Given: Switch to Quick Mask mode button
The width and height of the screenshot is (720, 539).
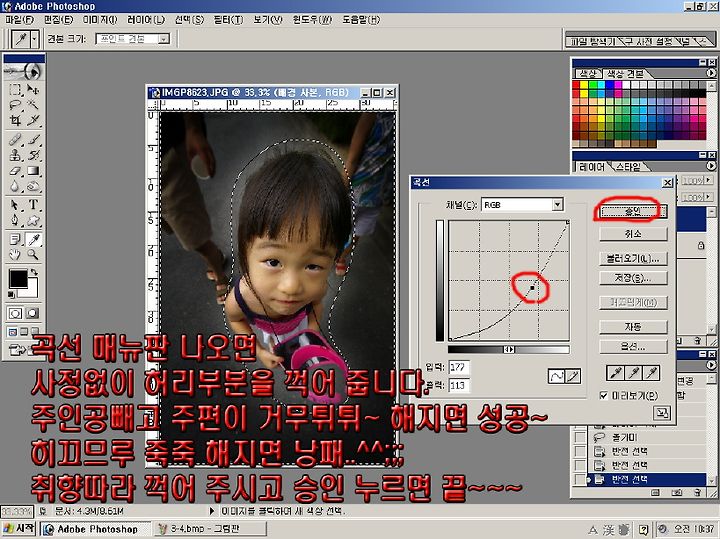Looking at the screenshot, I should coord(32,314).
